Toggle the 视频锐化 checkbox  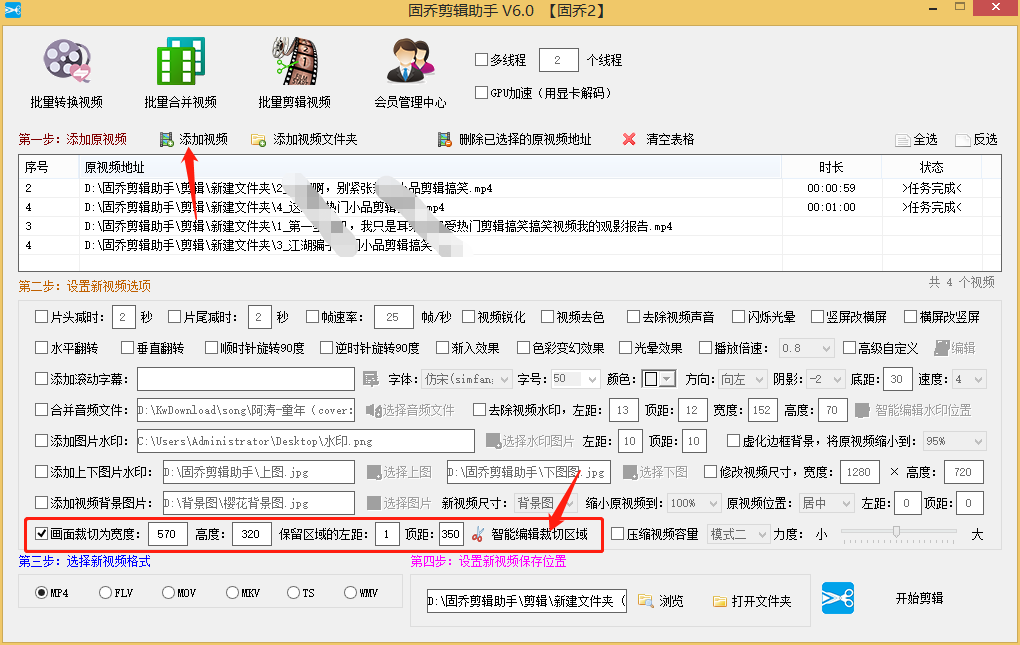[468, 317]
